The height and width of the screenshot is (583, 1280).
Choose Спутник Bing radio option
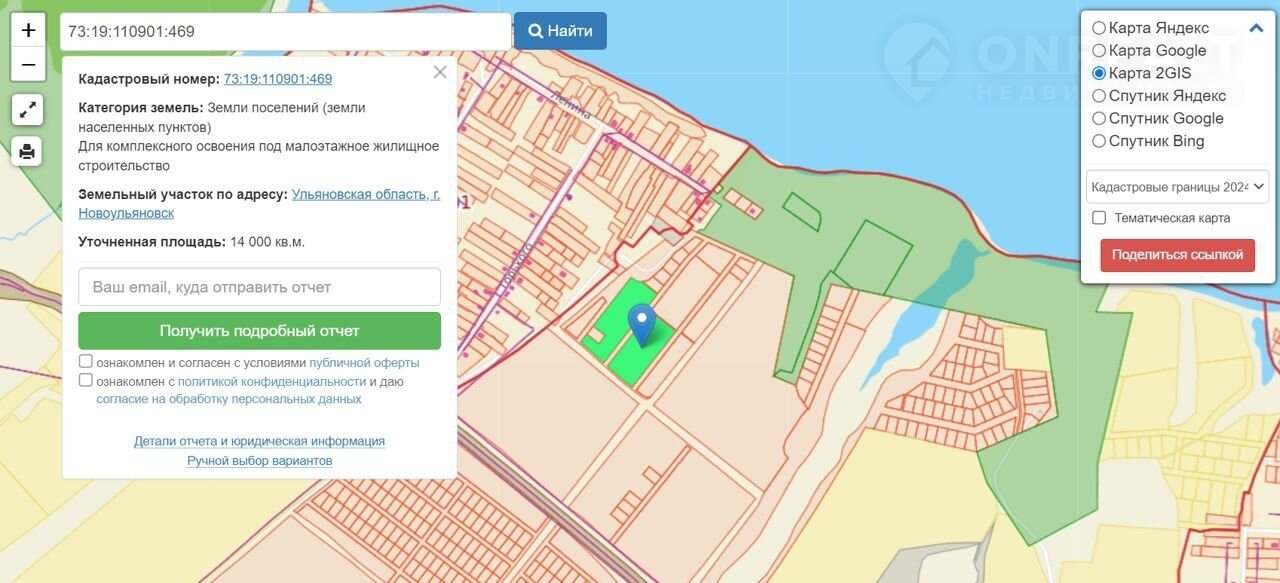click(x=1099, y=141)
